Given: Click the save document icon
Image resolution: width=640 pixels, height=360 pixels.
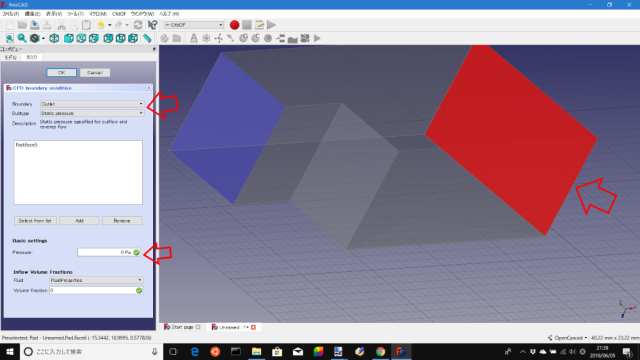Looking at the screenshot, I should pyautogui.click(x=35, y=25).
